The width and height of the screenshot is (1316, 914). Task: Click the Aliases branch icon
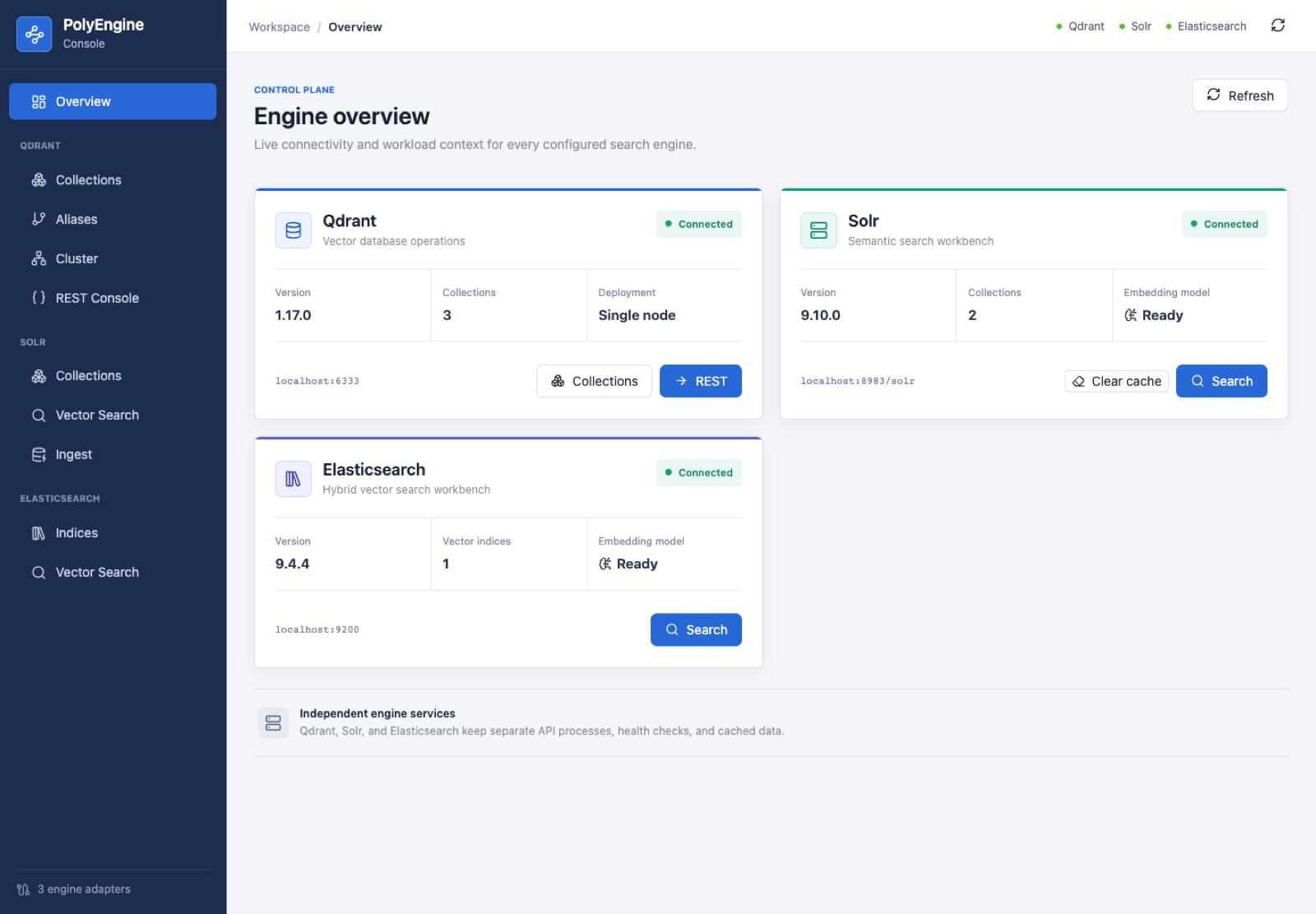click(39, 219)
